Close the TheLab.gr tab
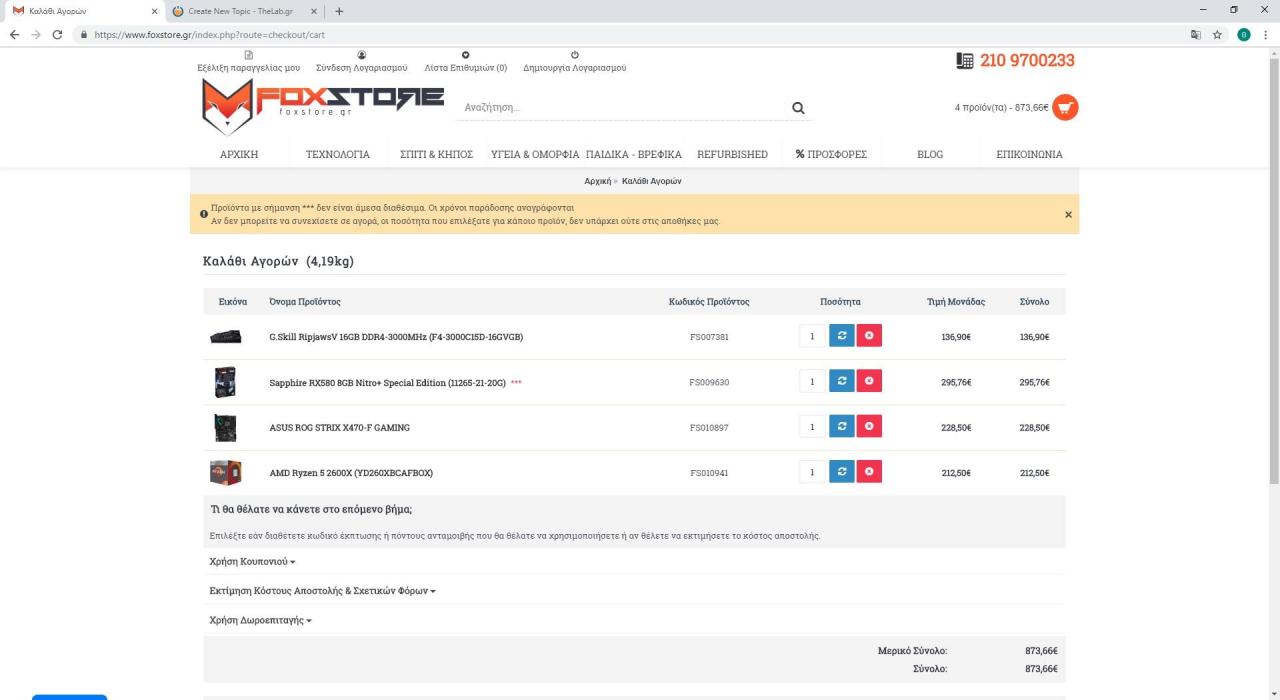 pyautogui.click(x=313, y=11)
